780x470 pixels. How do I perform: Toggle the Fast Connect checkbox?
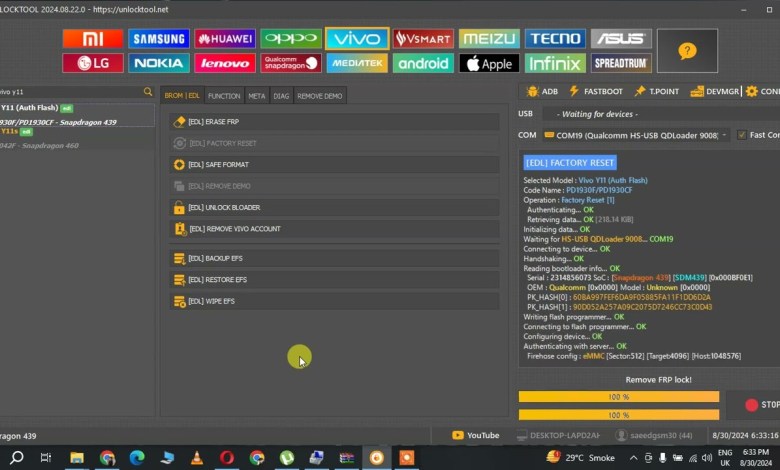point(741,135)
